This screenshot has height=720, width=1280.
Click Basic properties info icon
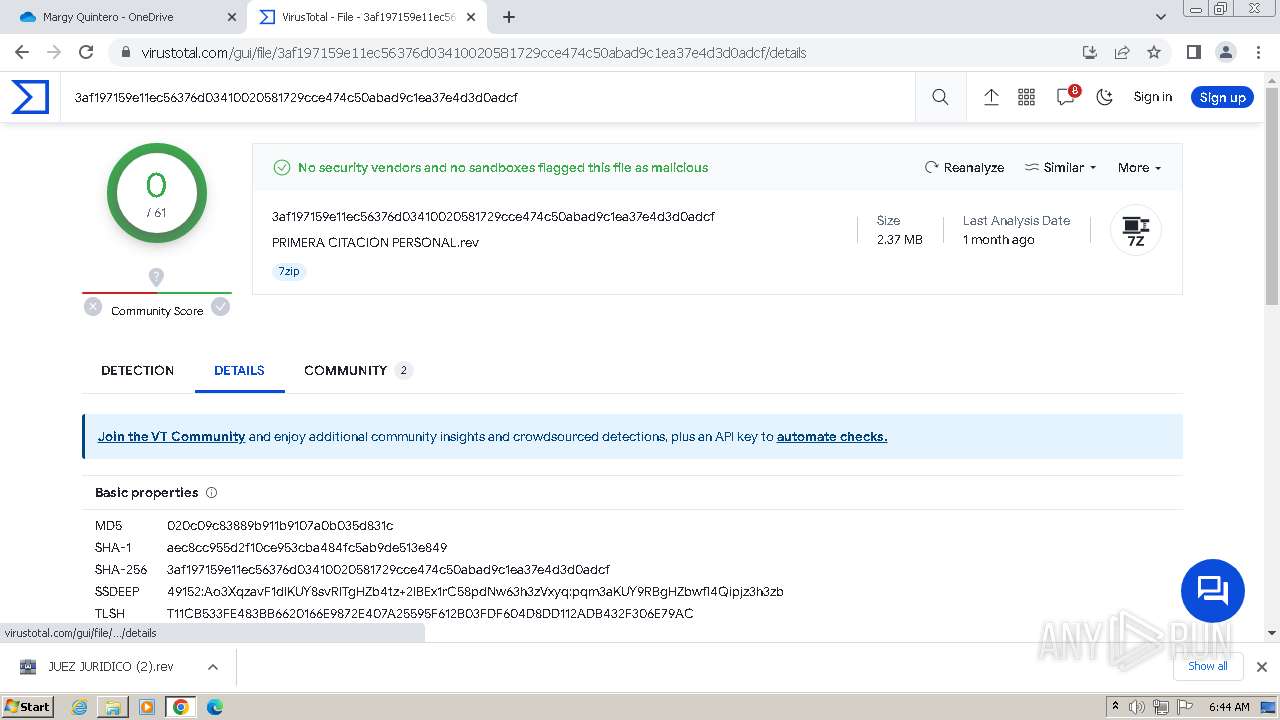click(211, 493)
